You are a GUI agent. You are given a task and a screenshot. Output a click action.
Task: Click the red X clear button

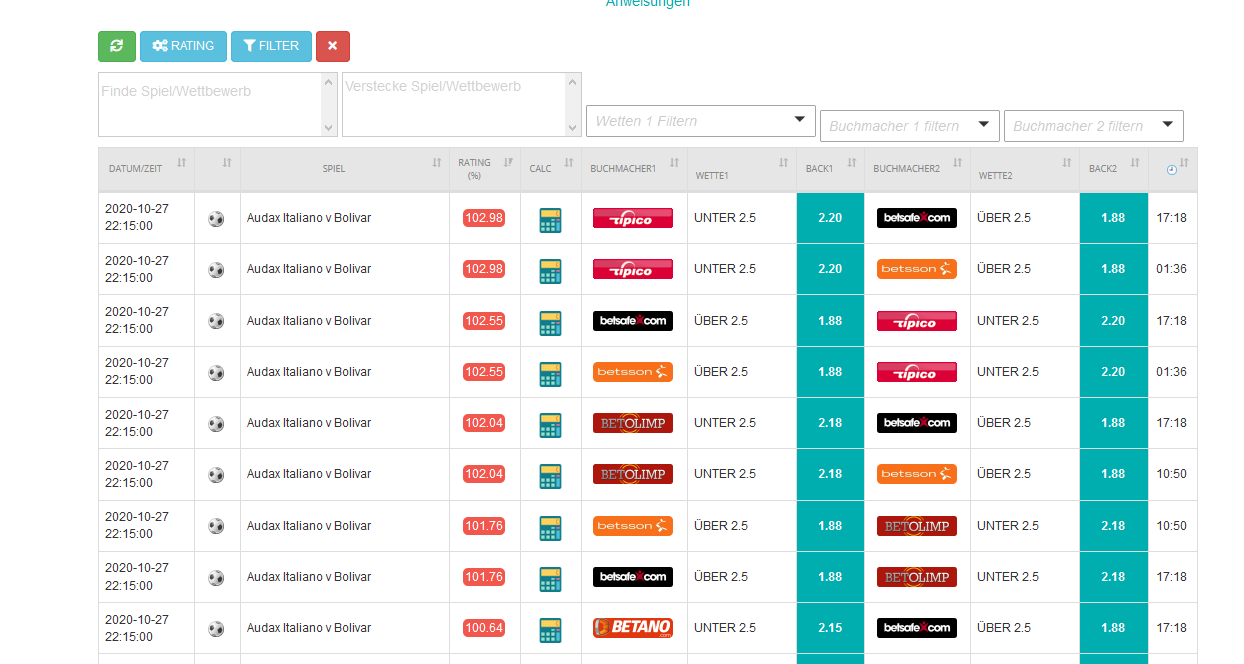point(333,46)
